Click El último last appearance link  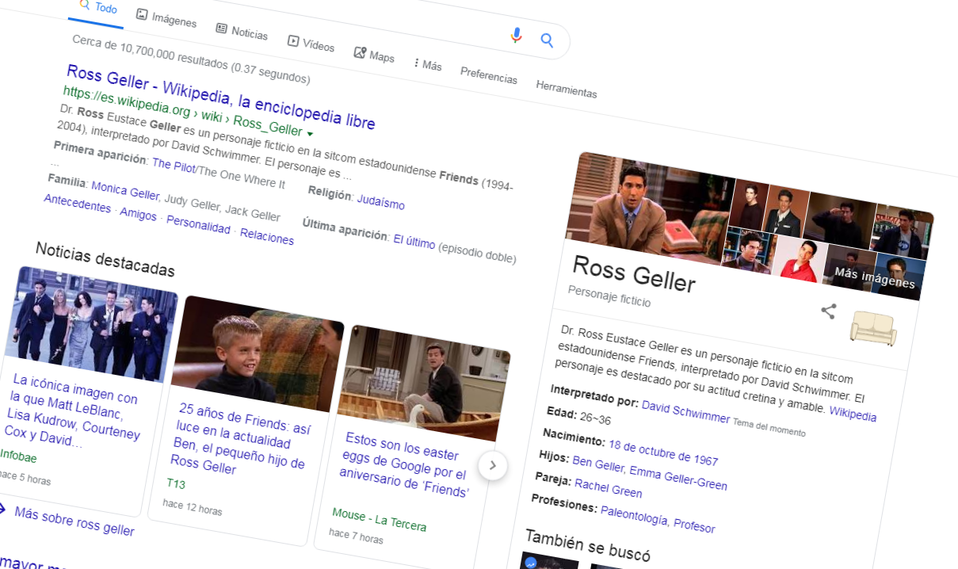pos(414,241)
